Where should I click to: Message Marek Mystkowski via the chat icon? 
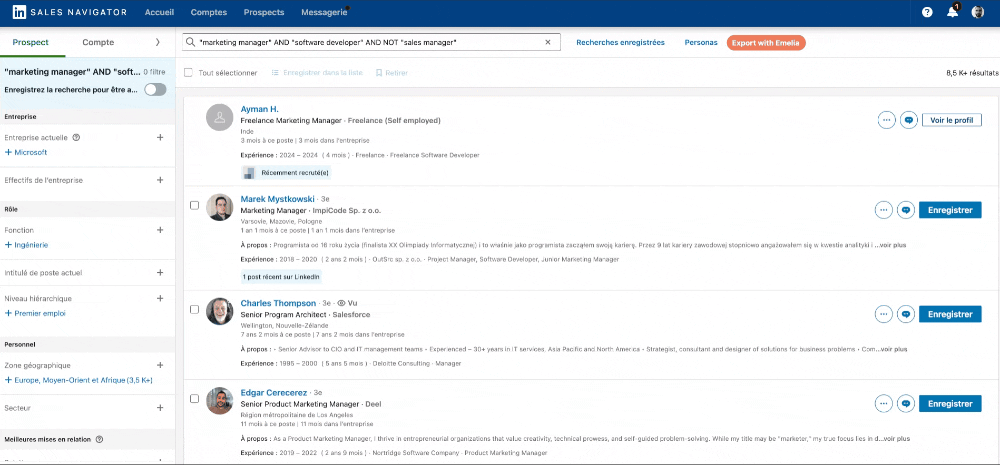[x=906, y=210]
